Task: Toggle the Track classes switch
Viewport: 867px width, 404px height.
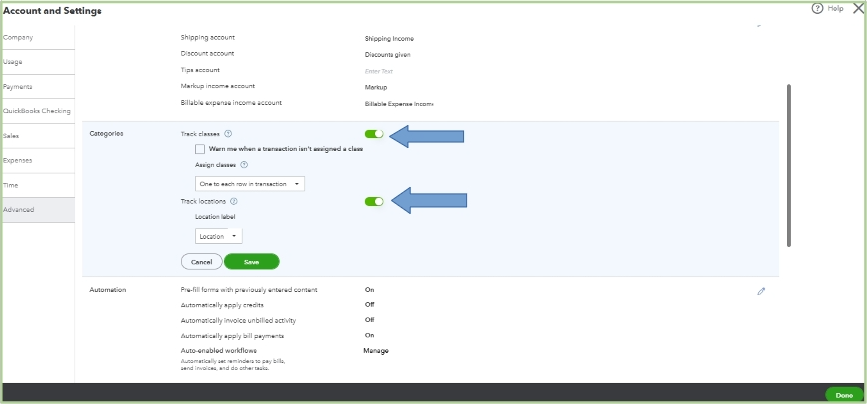Action: (x=374, y=133)
